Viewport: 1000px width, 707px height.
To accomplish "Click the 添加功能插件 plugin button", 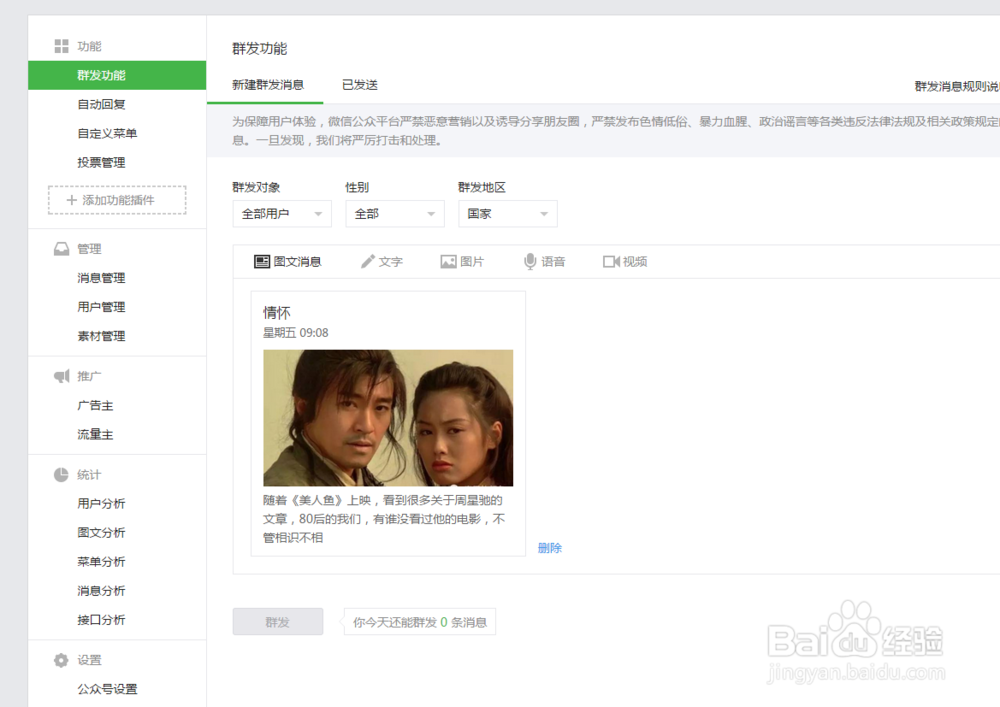I will [116, 200].
